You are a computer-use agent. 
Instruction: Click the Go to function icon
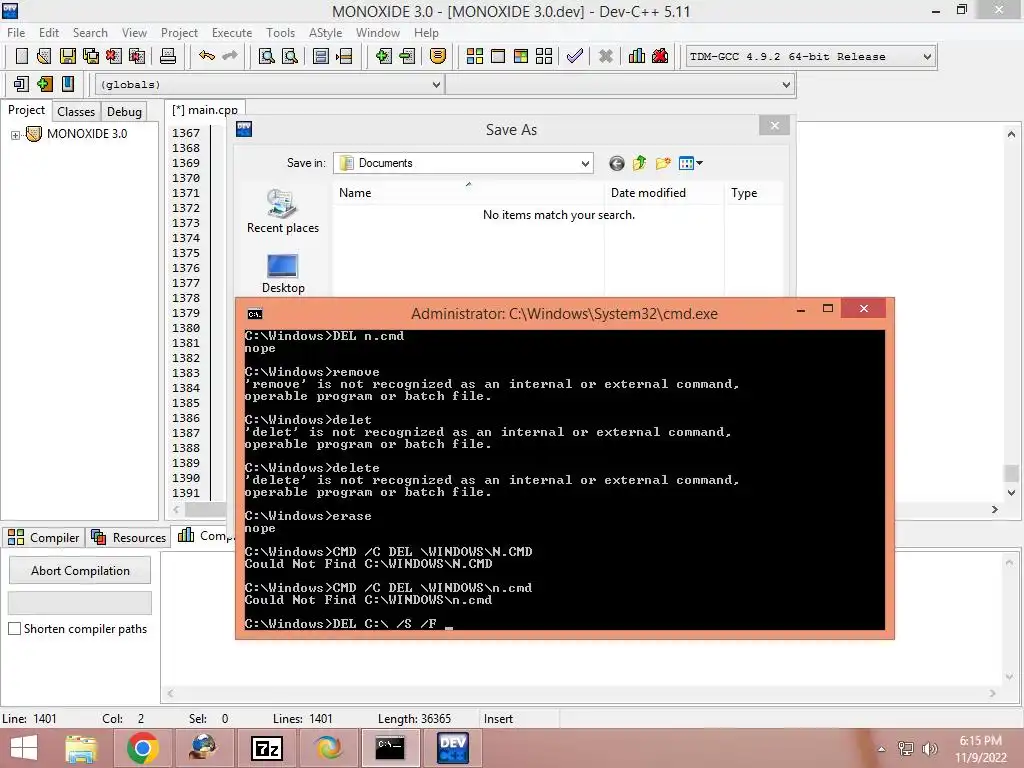(x=321, y=56)
